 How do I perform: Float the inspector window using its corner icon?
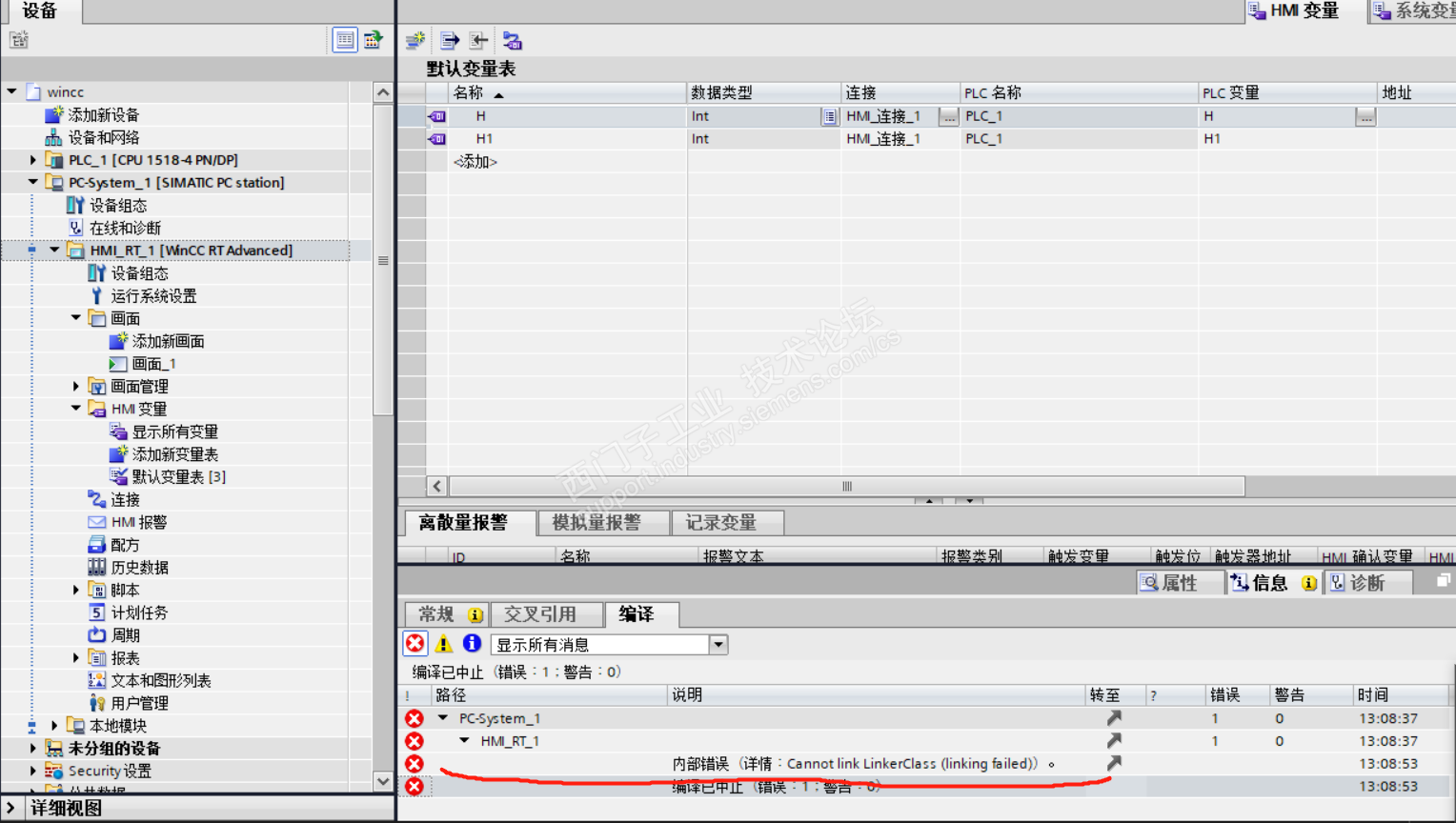(1444, 580)
